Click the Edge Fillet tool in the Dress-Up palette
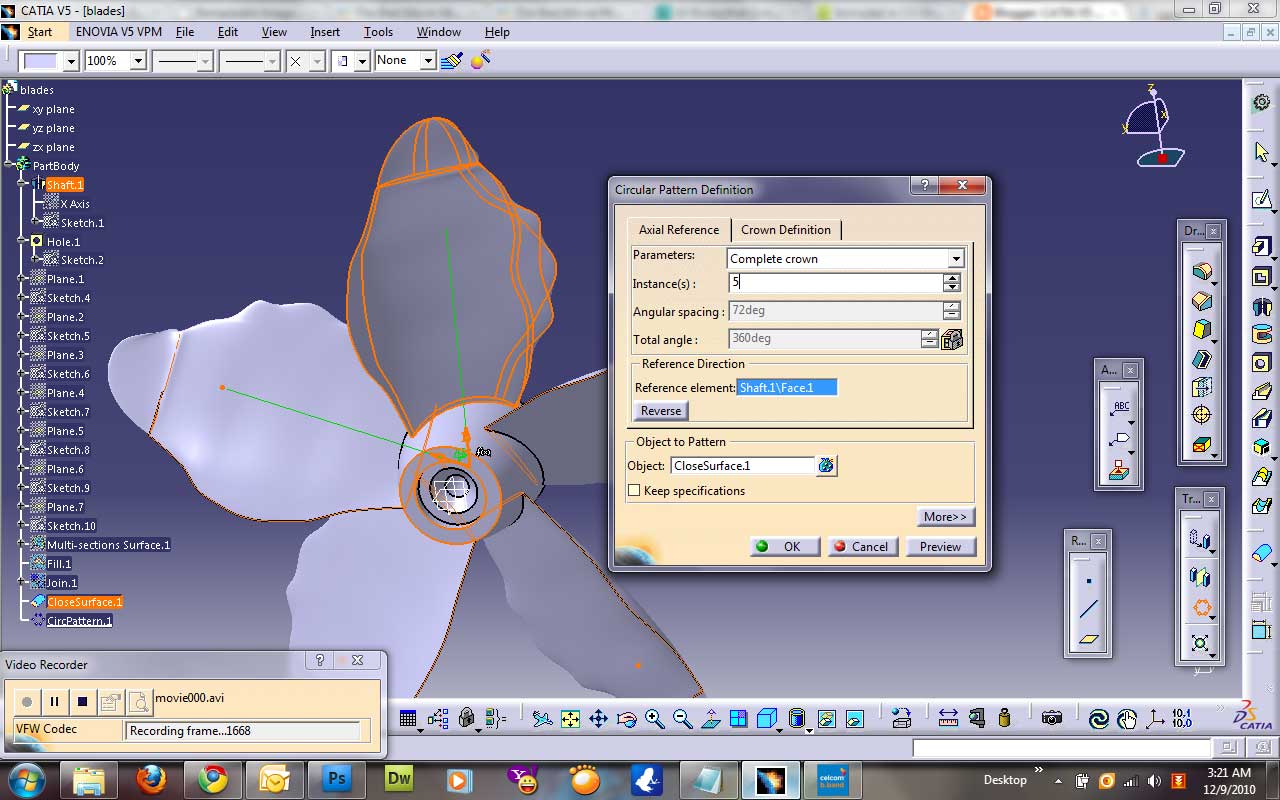The height and width of the screenshot is (800, 1280). click(x=1202, y=271)
